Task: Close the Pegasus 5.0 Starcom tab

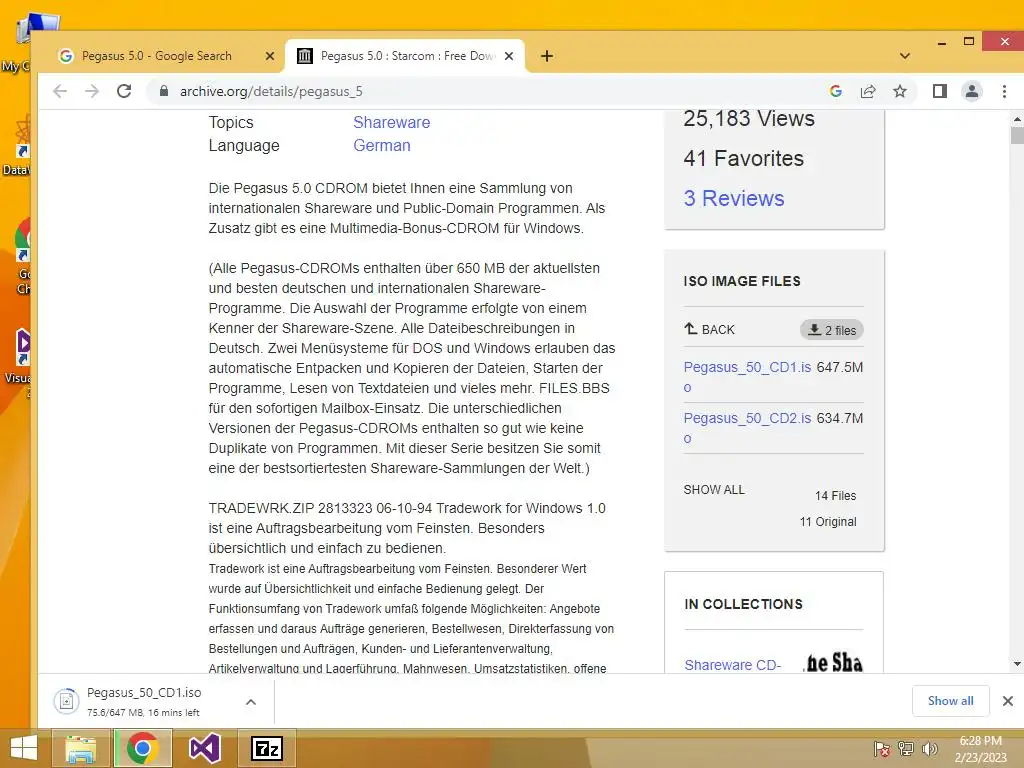Action: pyautogui.click(x=509, y=56)
